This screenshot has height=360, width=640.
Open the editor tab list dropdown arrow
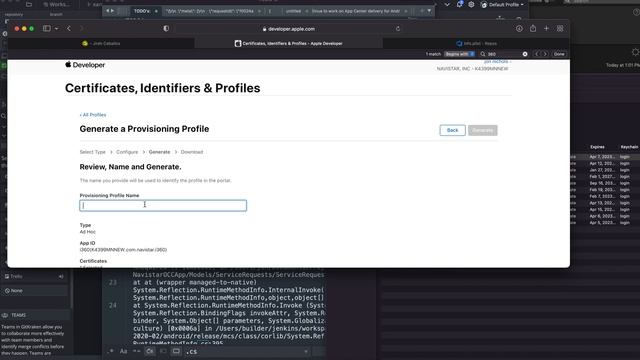click(x=429, y=11)
